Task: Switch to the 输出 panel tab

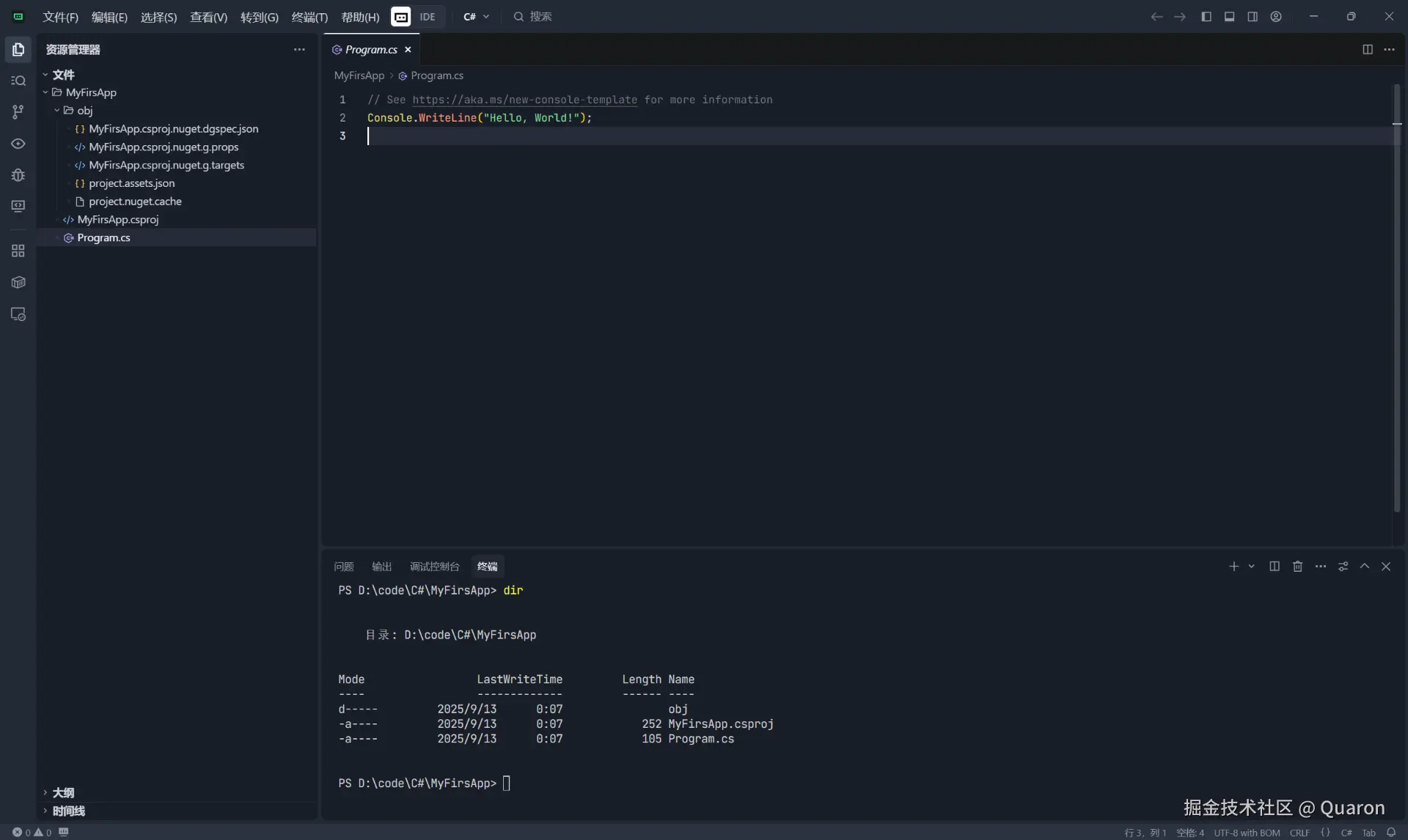Action: pos(381,567)
